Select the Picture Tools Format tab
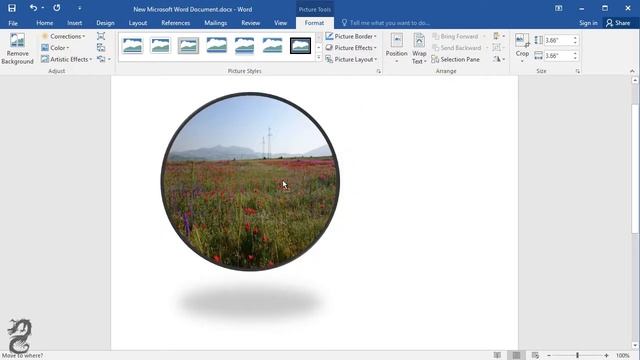The width and height of the screenshot is (640, 360). pos(314,23)
